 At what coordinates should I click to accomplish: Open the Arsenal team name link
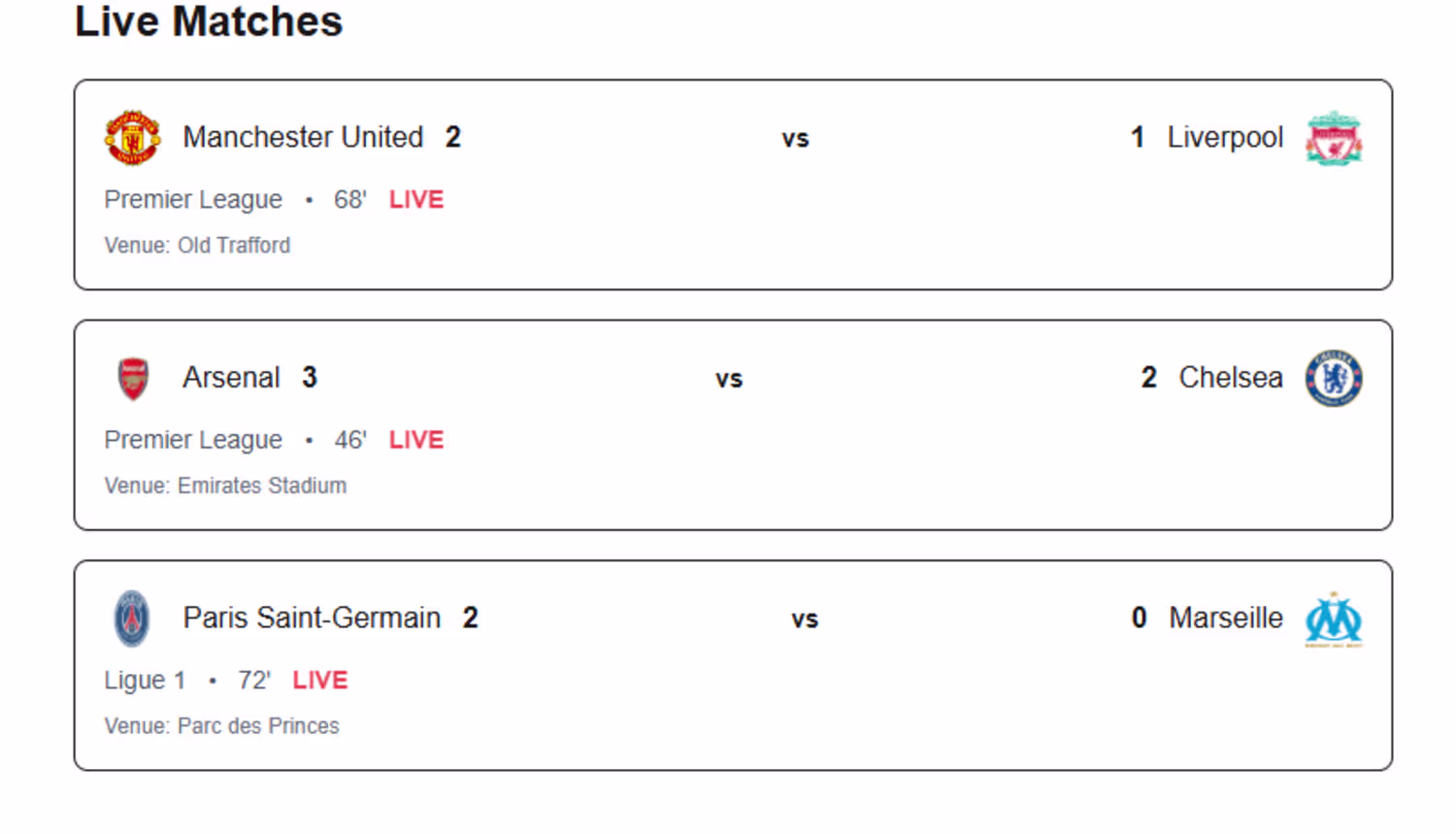231,378
